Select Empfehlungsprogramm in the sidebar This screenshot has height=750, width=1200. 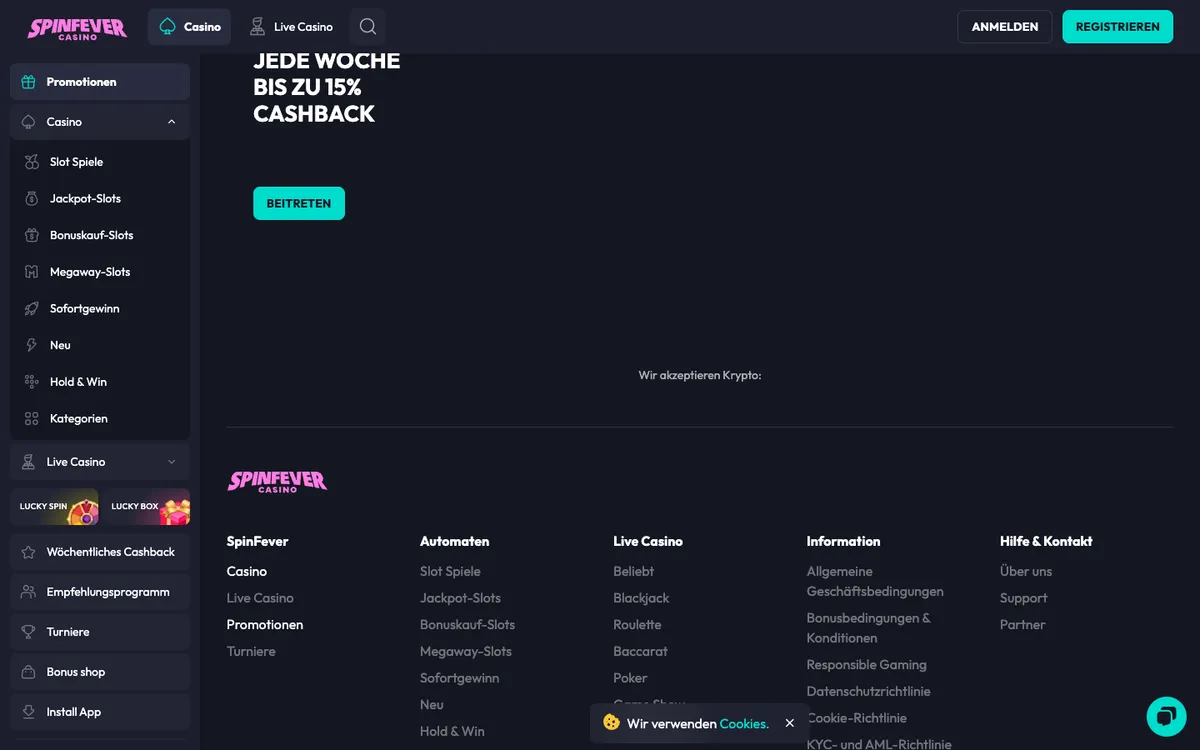coord(100,592)
